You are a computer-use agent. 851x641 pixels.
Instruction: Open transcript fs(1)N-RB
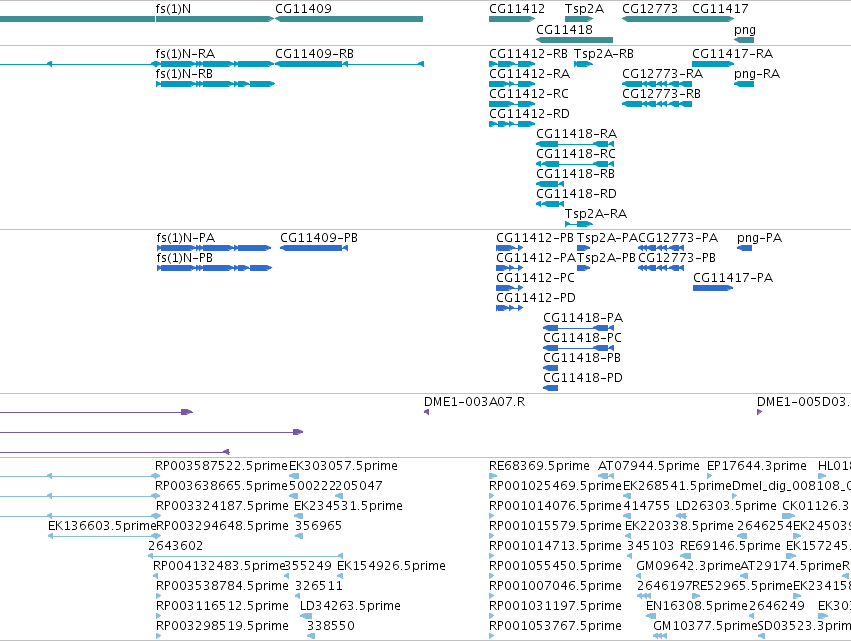click(184, 74)
